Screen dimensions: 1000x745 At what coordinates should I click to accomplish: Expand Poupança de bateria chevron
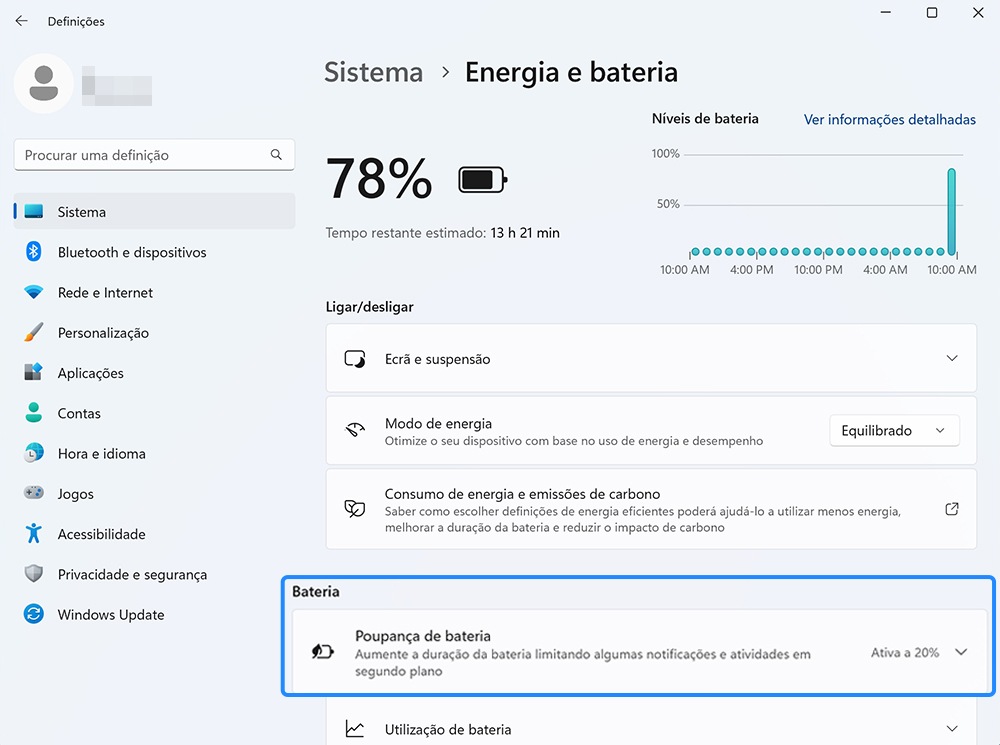(960, 652)
